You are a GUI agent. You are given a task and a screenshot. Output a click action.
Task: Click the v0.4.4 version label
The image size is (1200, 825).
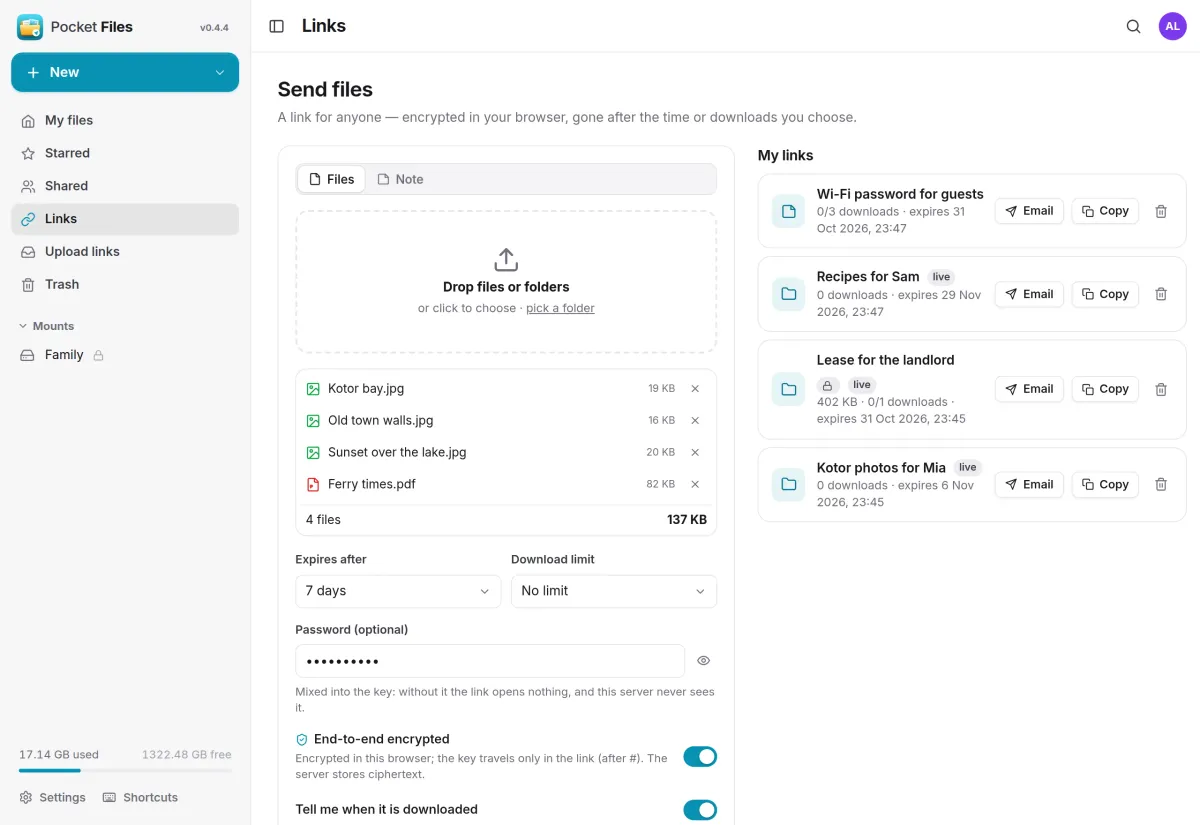(x=214, y=28)
